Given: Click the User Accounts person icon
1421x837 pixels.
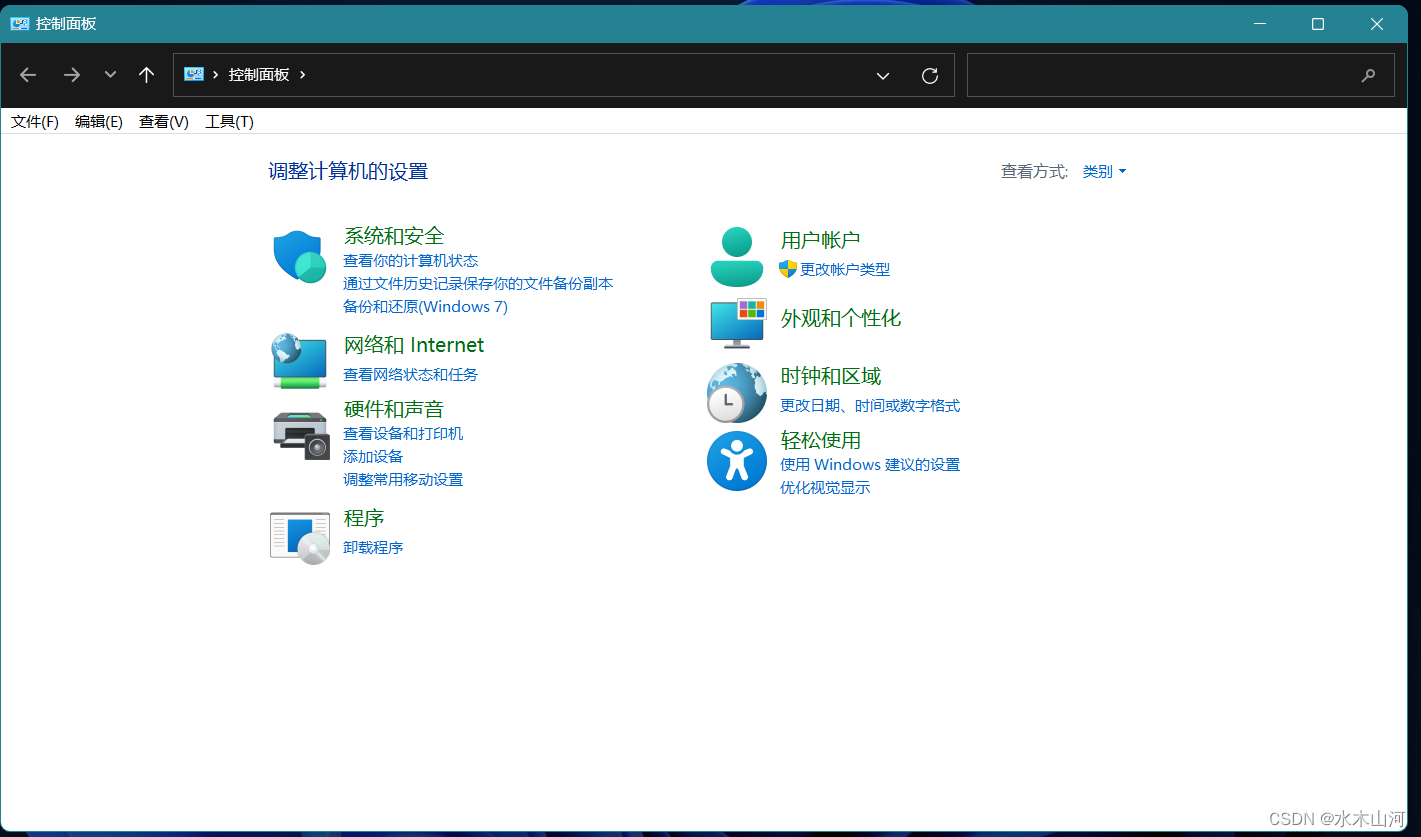Looking at the screenshot, I should 737,257.
